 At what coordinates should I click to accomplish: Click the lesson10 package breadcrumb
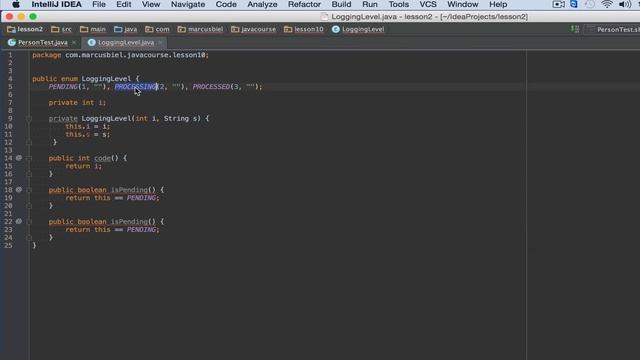(304, 29)
